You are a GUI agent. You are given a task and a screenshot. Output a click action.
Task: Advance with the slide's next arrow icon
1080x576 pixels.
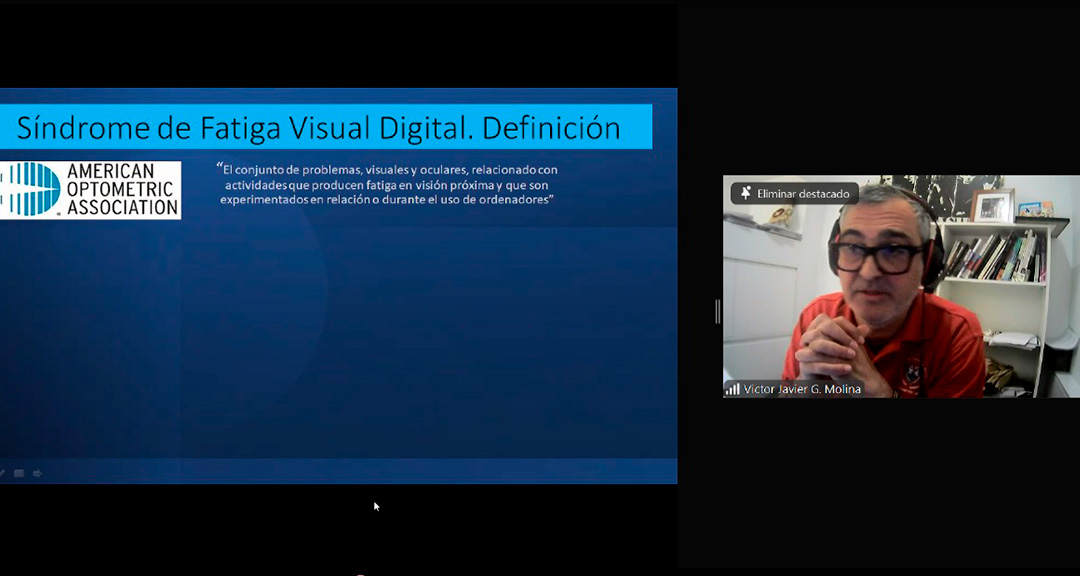[x=37, y=473]
